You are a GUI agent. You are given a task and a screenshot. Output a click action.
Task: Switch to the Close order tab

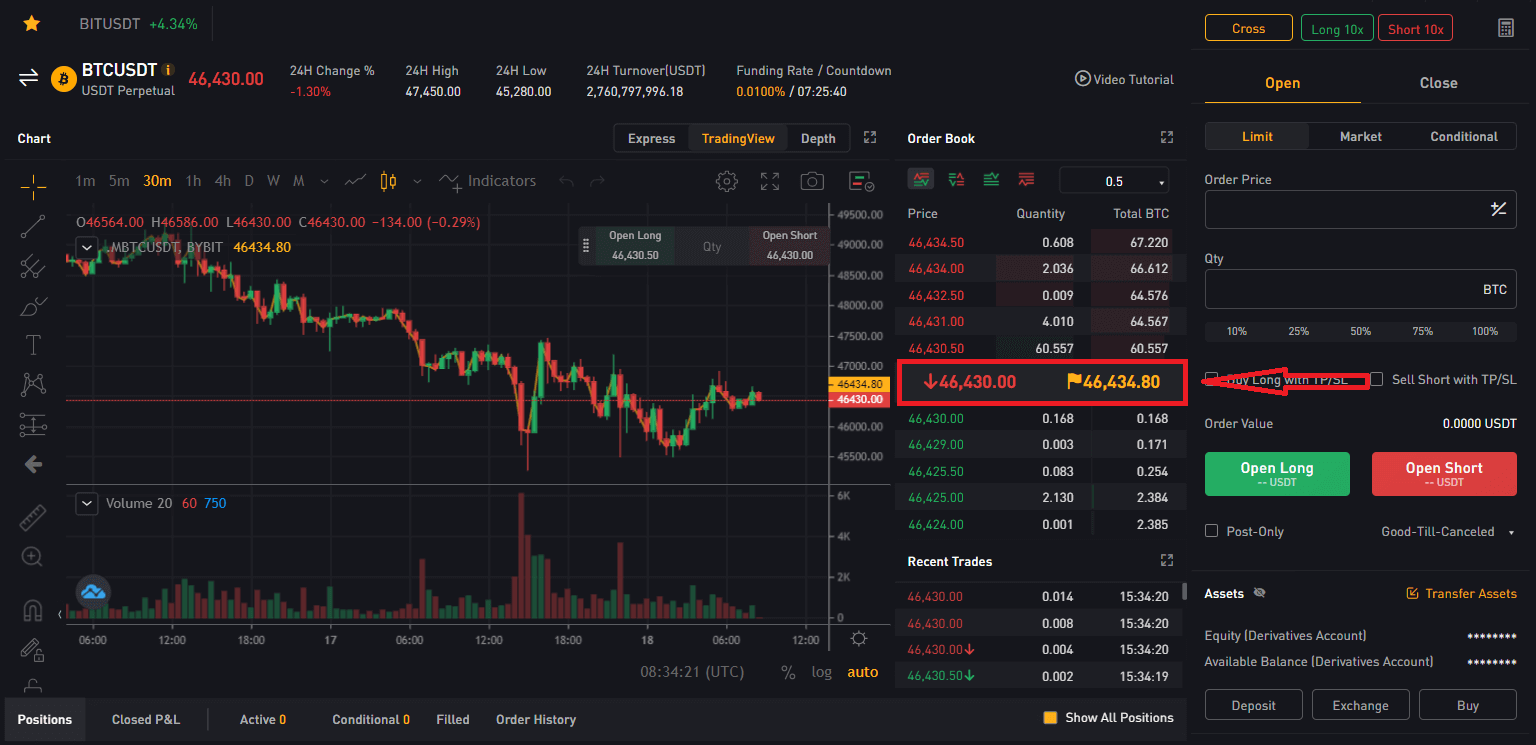coord(1437,82)
